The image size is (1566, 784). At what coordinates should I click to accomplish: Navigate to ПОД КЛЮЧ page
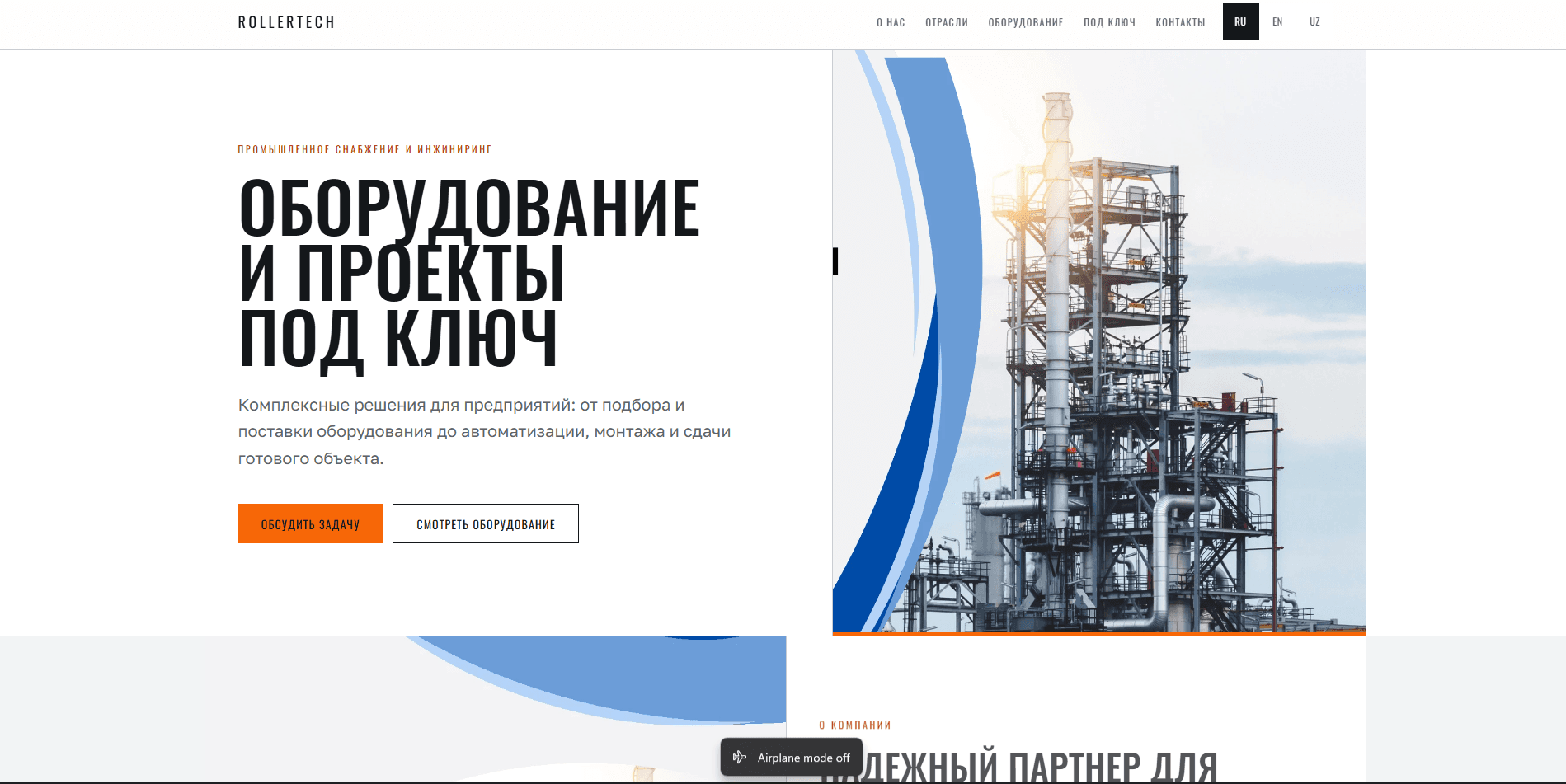click(1109, 22)
